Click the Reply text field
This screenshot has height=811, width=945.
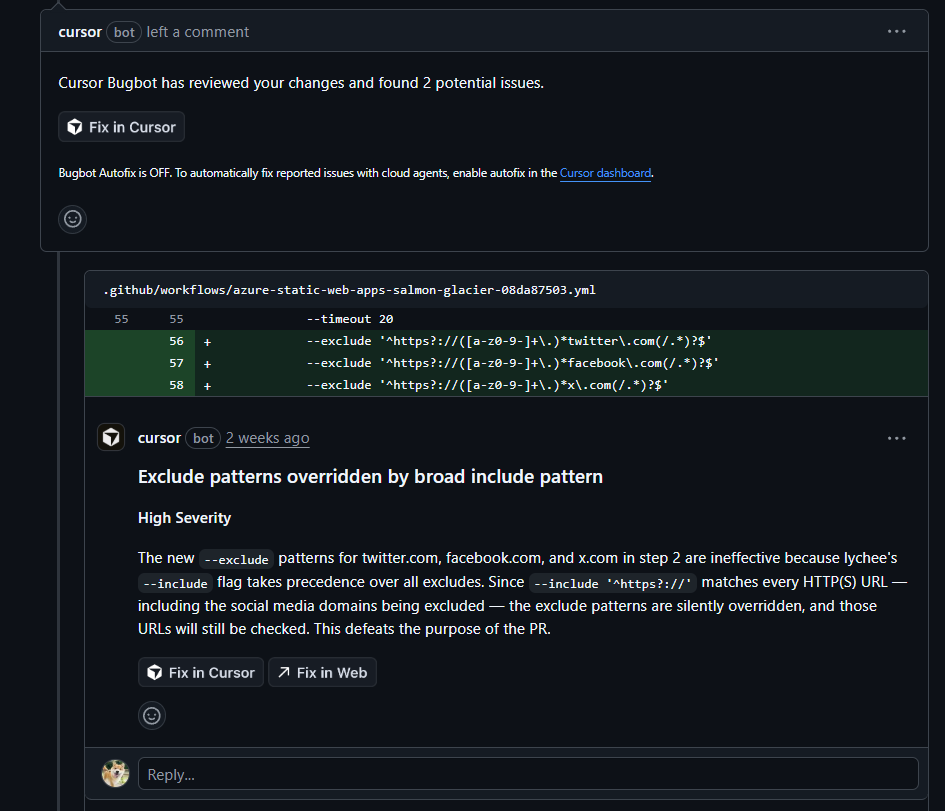pos(528,774)
